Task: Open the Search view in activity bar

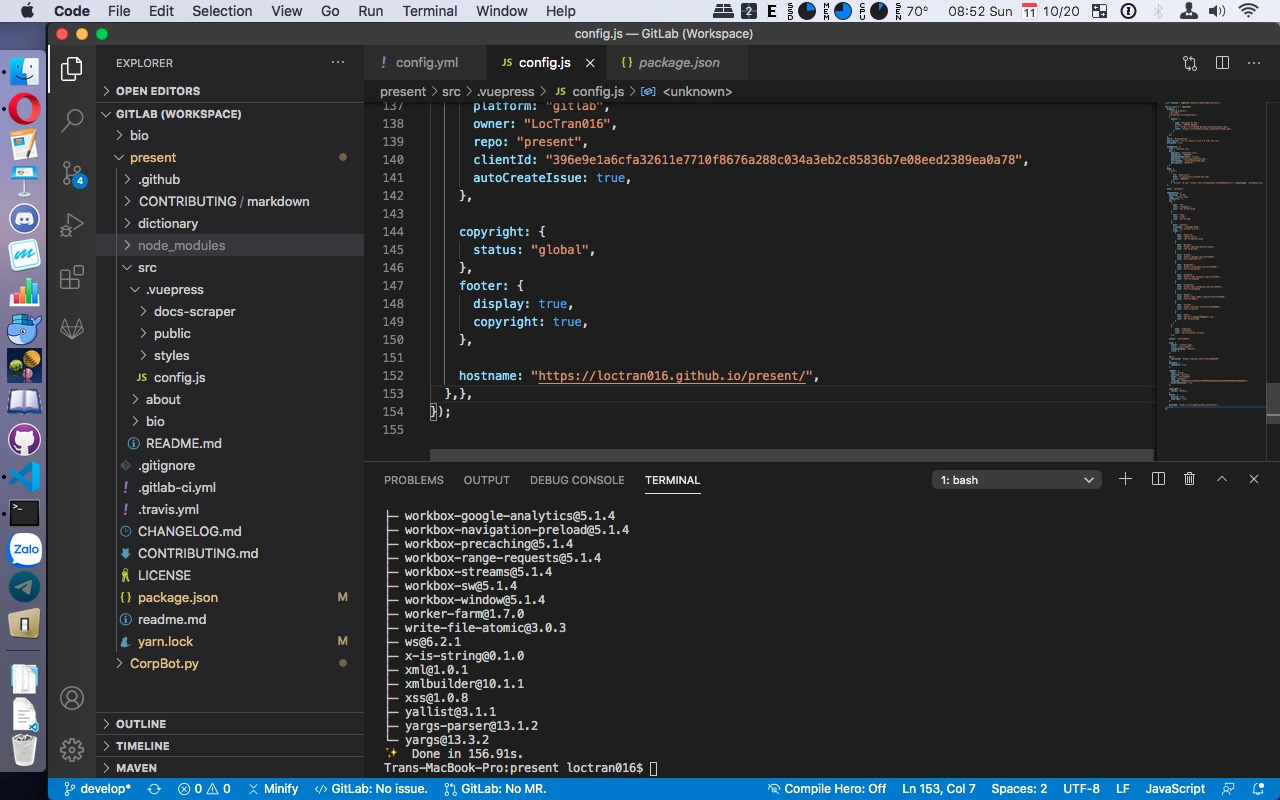Action: tap(72, 121)
